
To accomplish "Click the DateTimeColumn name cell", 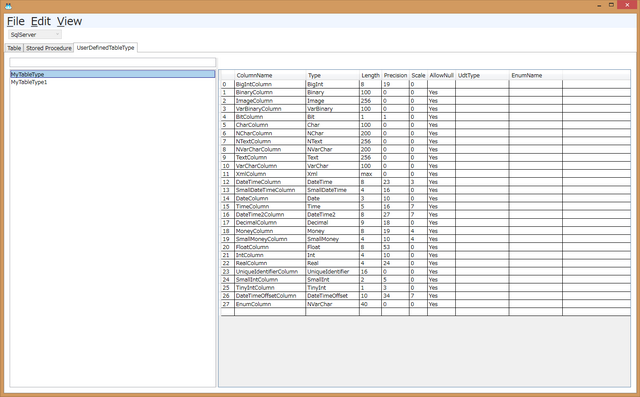I will [270, 182].
